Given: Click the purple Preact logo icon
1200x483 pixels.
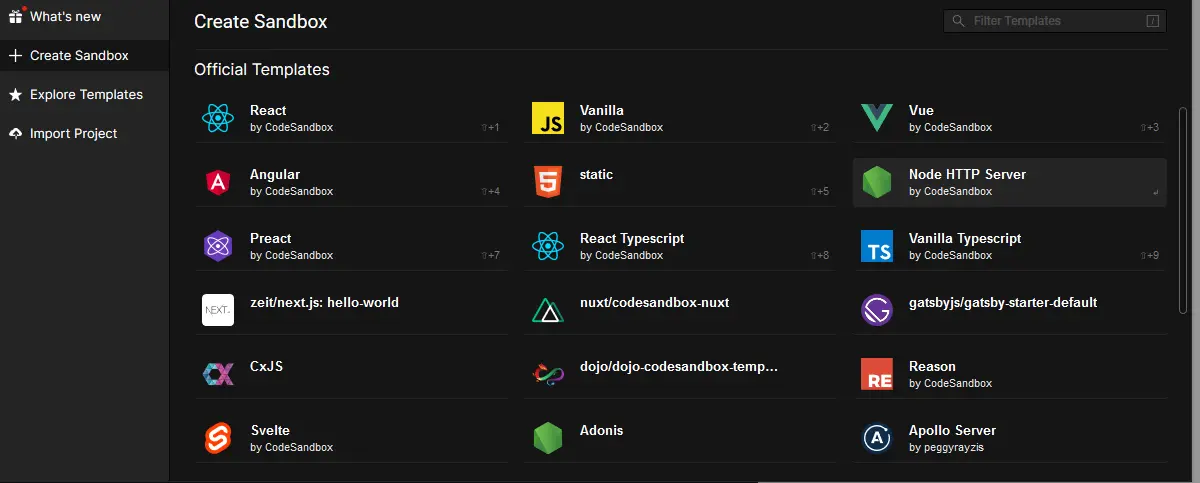Looking at the screenshot, I should pos(217,246).
